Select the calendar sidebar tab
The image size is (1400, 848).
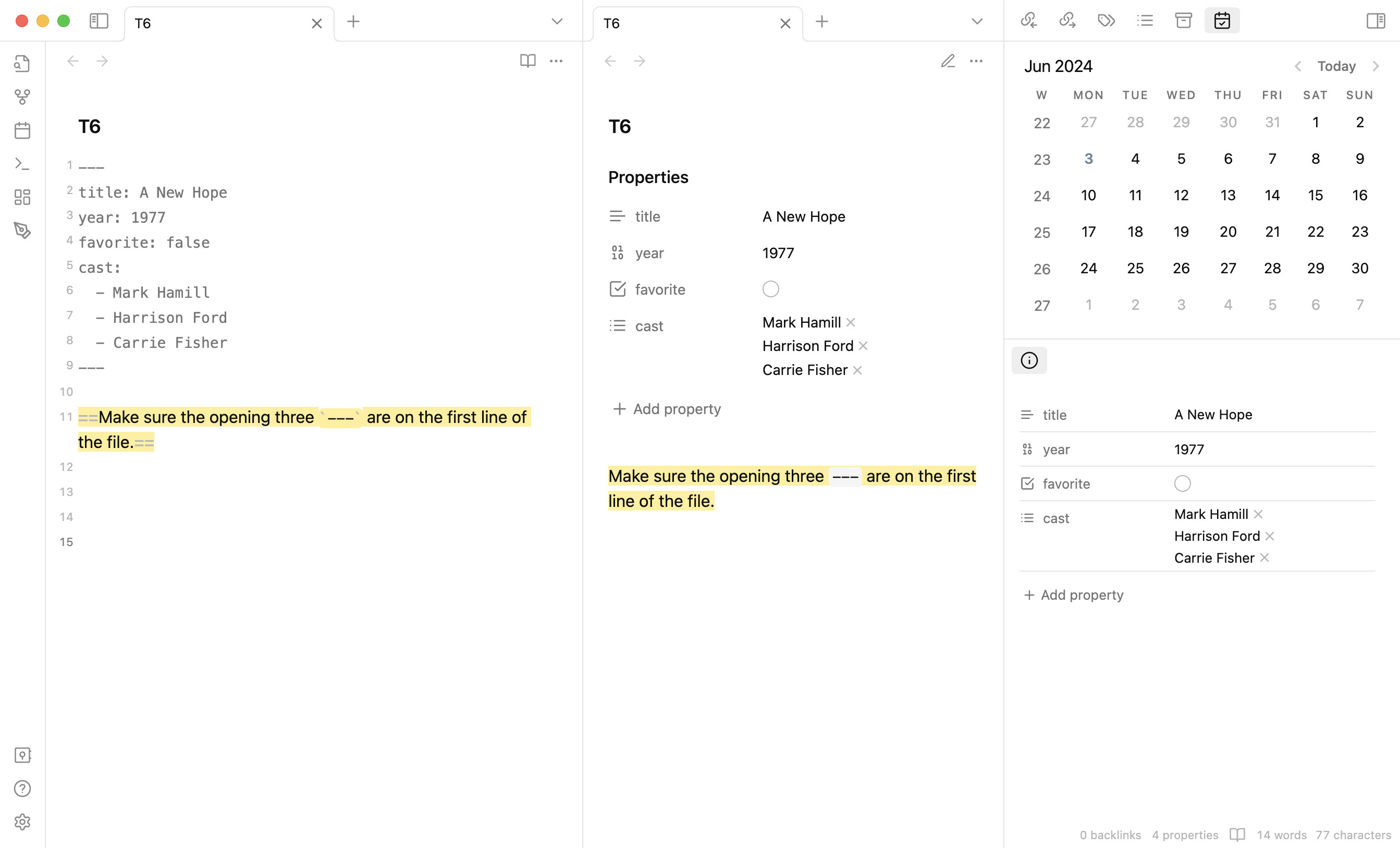[1222, 21]
